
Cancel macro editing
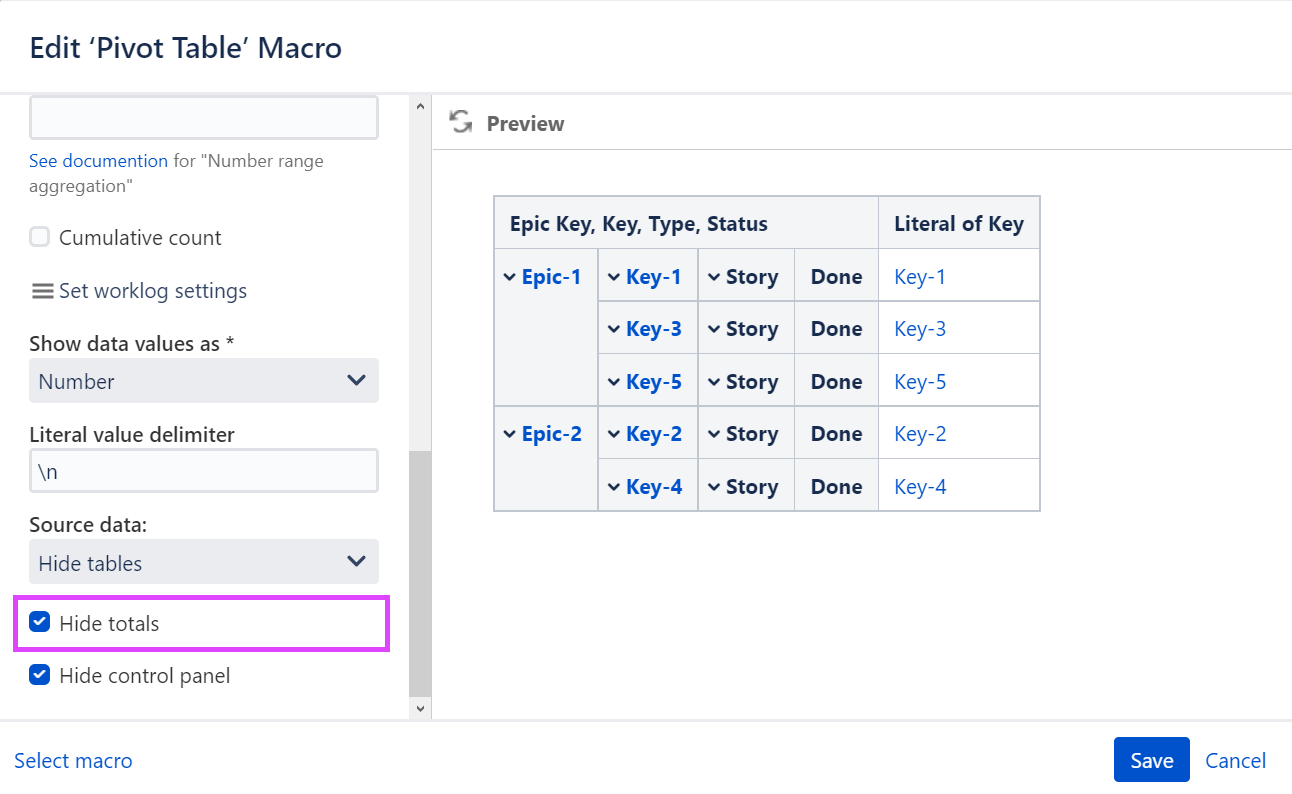click(1236, 761)
